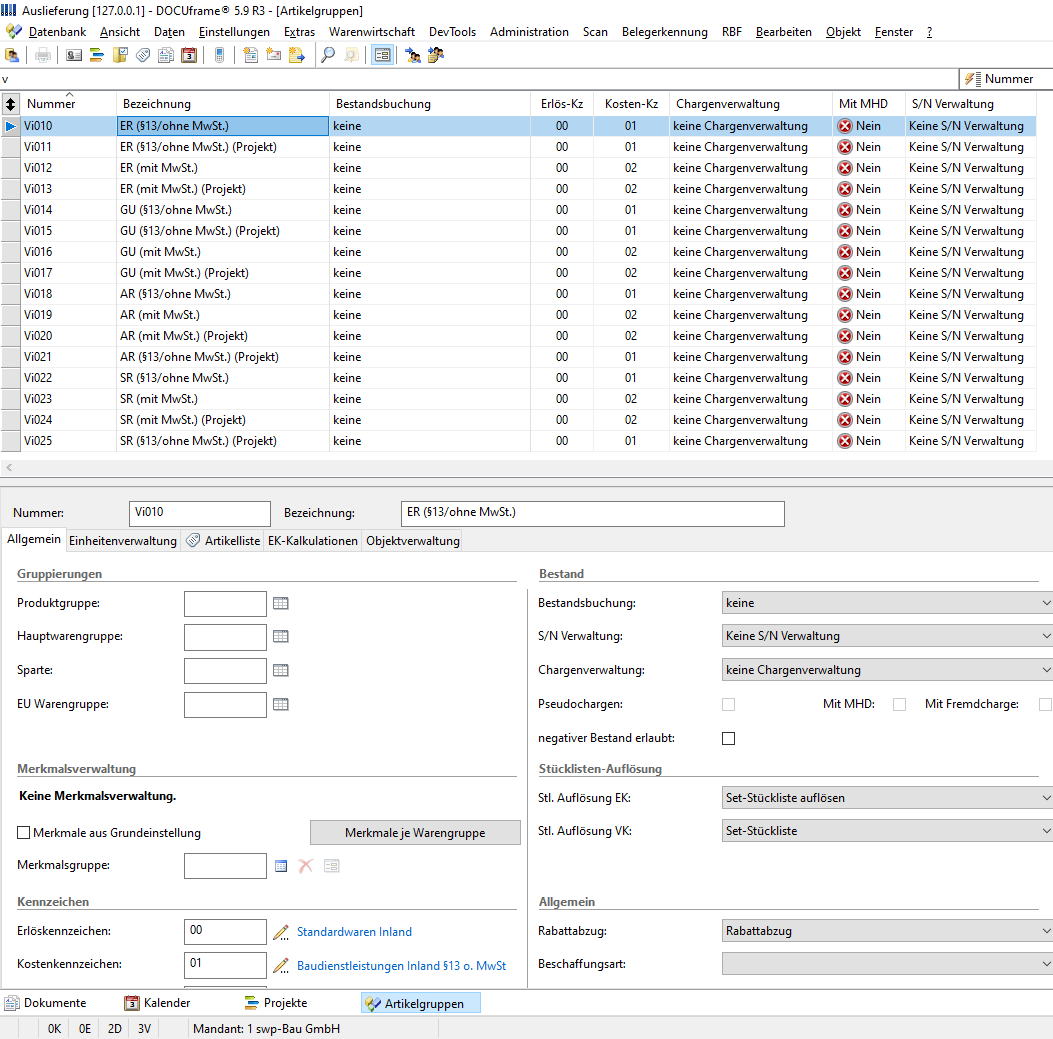This screenshot has width=1053, height=1039.
Task: Toggle negativer Bestand erlaubt checkbox
Action: (729, 738)
